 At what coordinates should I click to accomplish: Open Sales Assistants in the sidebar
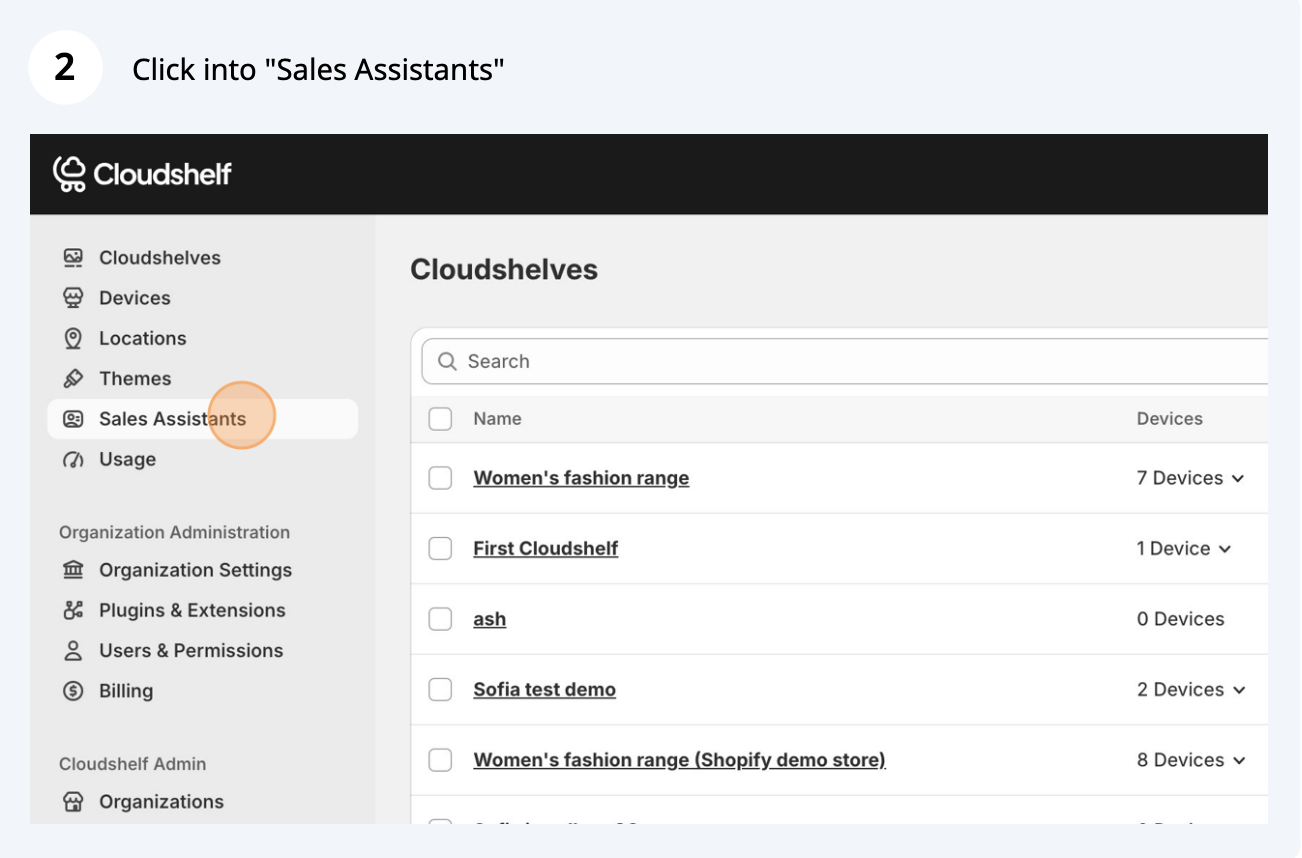pyautogui.click(x=203, y=419)
